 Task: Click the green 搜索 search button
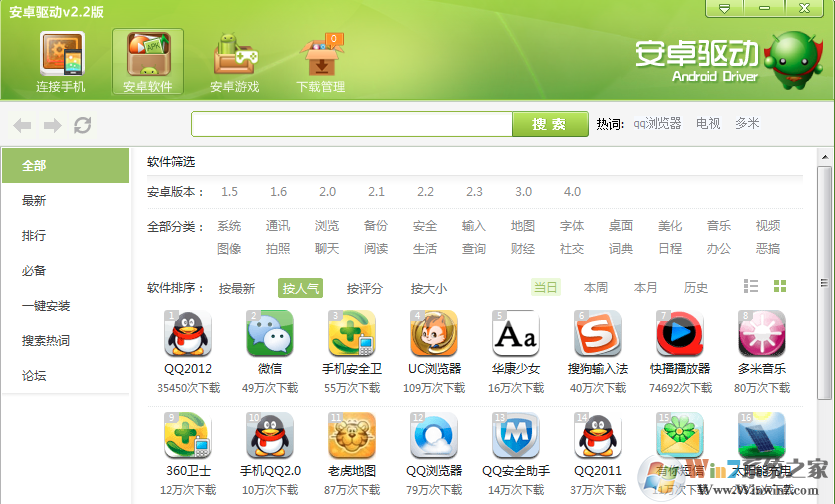tap(549, 124)
